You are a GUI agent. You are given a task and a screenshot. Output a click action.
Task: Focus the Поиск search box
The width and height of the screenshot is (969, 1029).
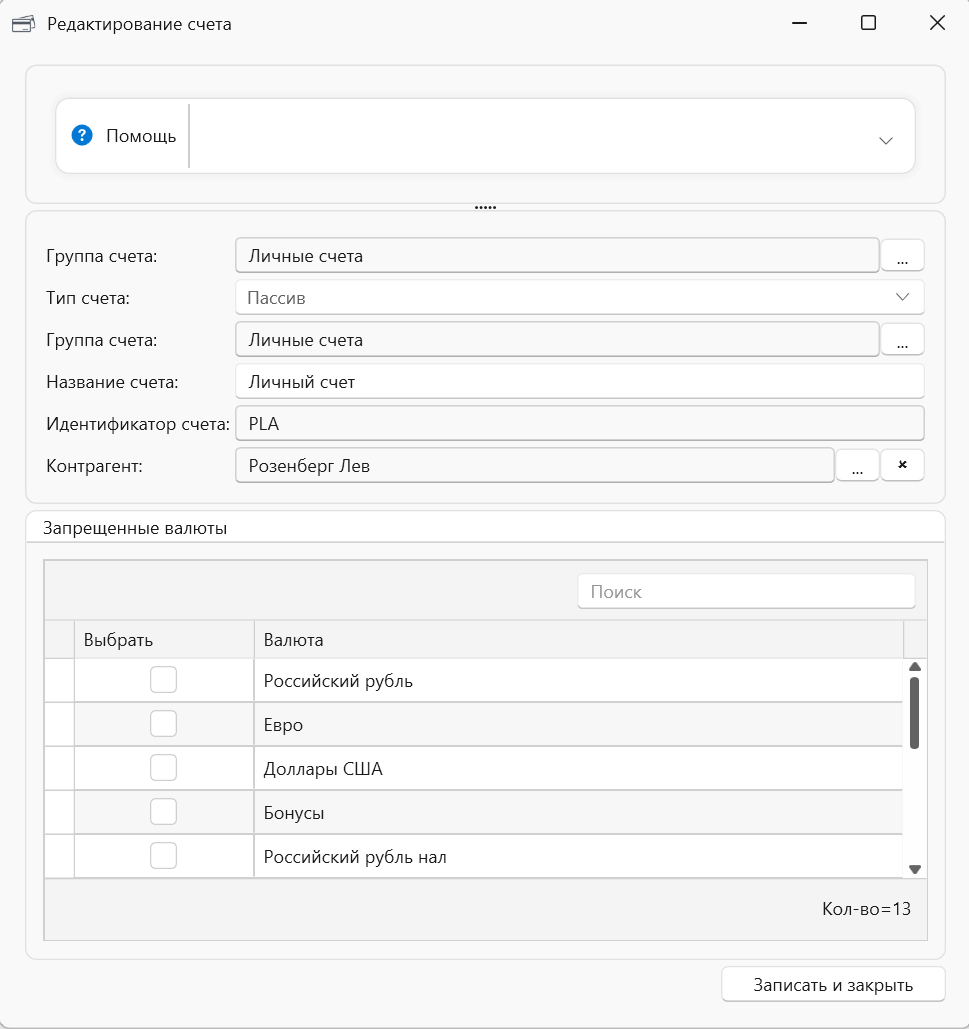click(x=747, y=592)
